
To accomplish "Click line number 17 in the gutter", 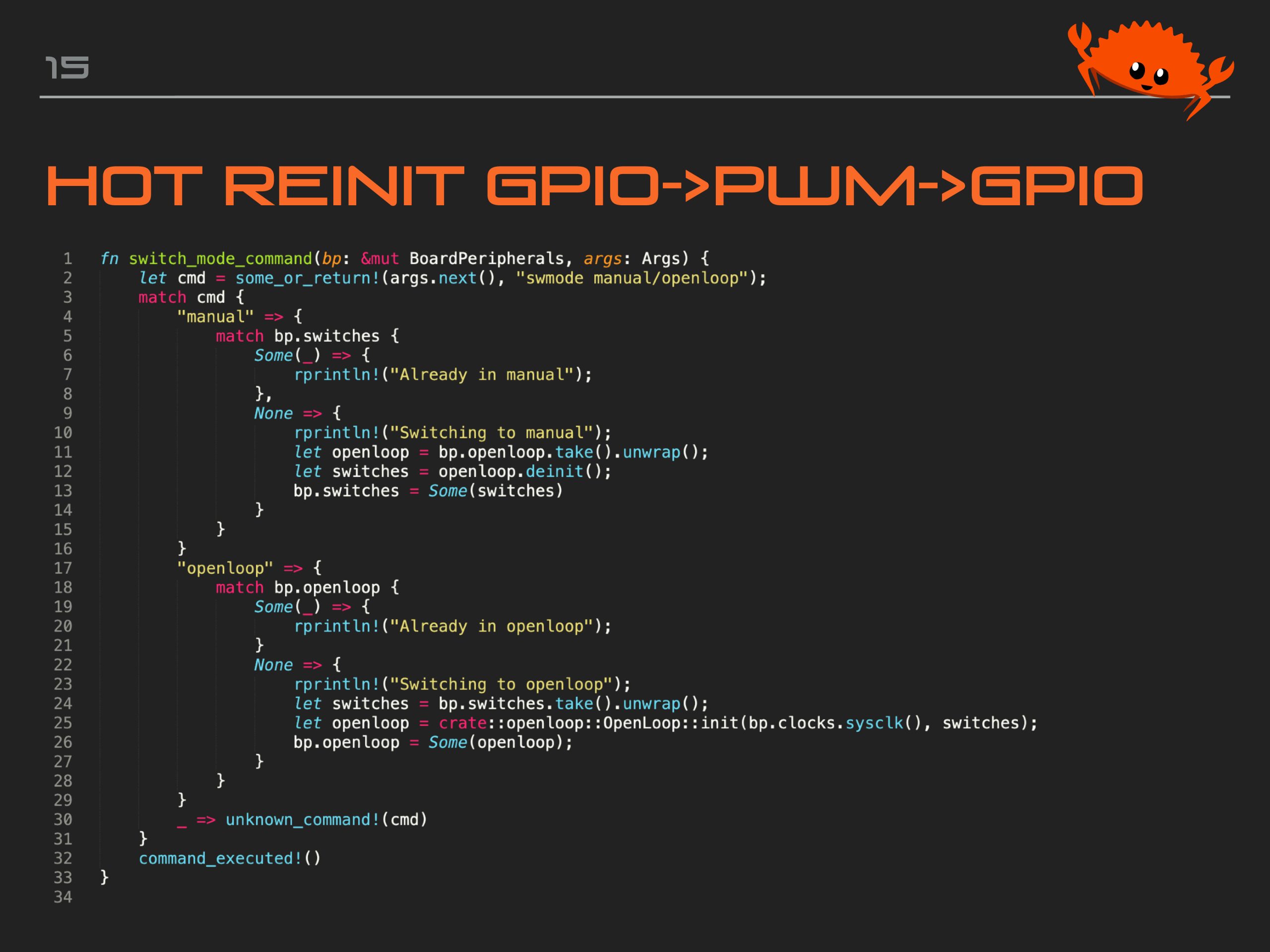I will (63, 568).
